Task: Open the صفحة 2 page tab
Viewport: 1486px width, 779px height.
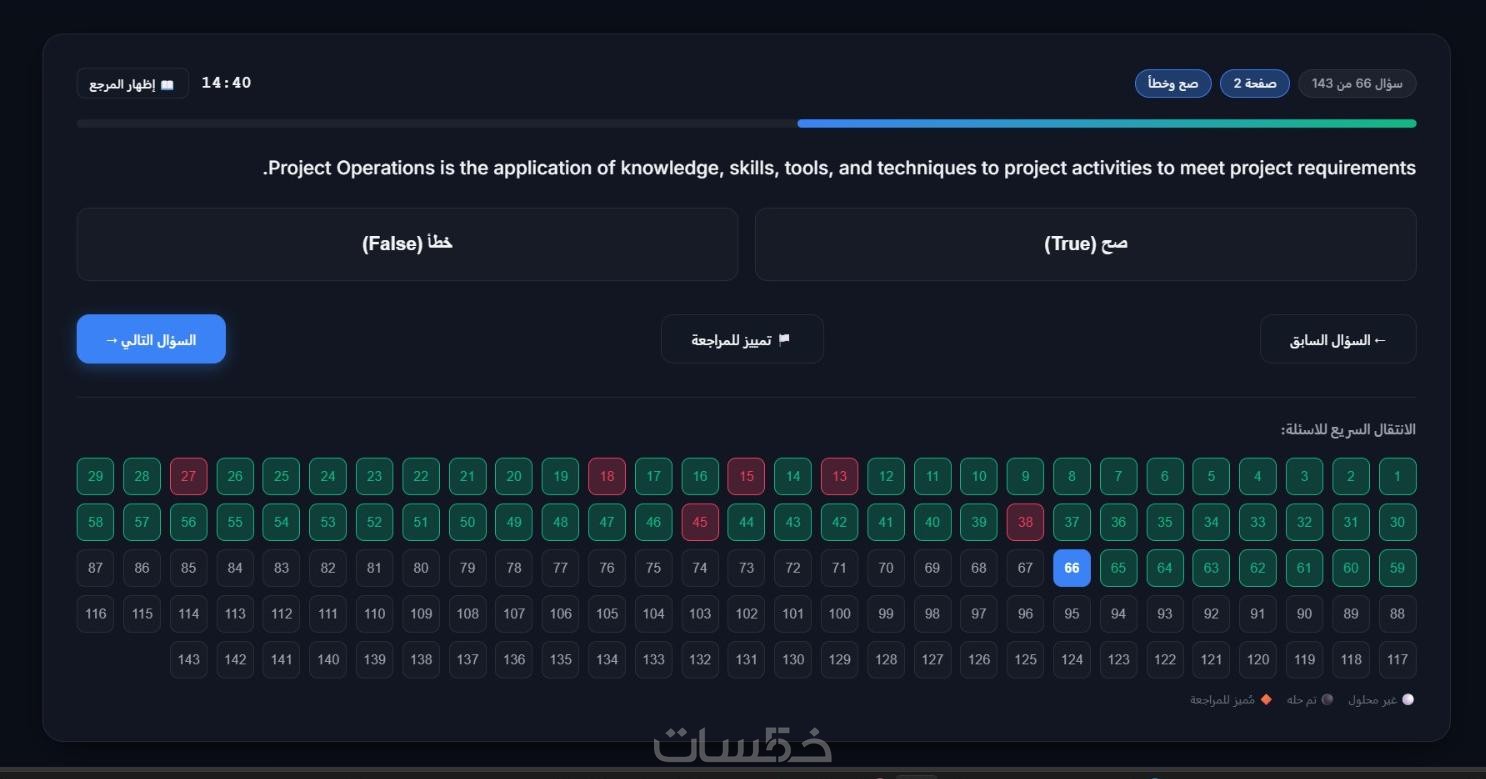Action: [1254, 83]
